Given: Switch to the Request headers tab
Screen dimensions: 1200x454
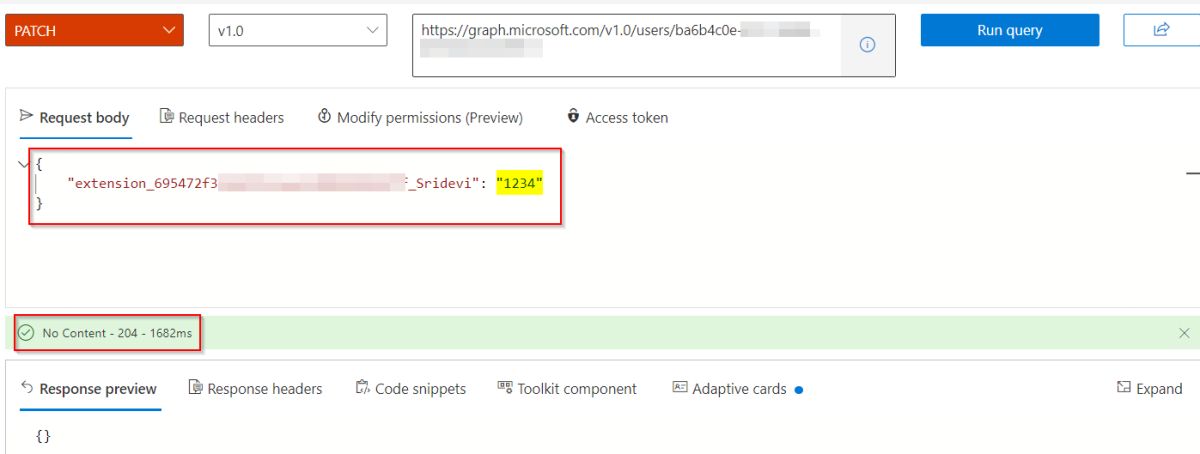Looking at the screenshot, I should point(222,117).
